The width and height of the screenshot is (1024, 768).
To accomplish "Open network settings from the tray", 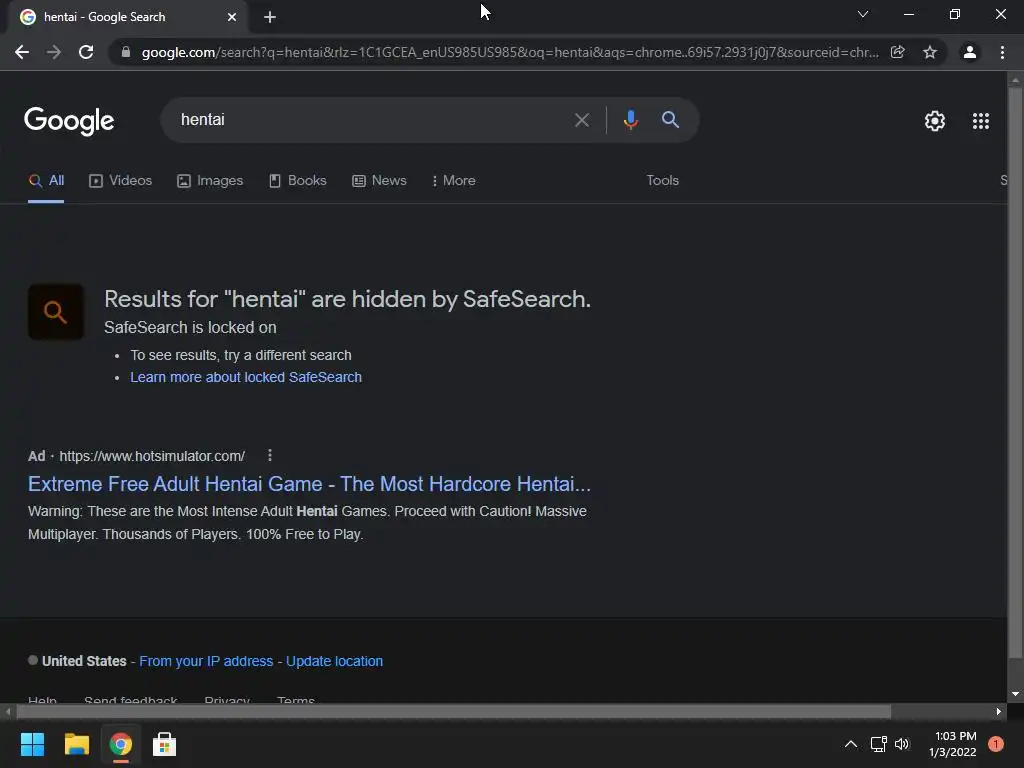I will [x=878, y=744].
